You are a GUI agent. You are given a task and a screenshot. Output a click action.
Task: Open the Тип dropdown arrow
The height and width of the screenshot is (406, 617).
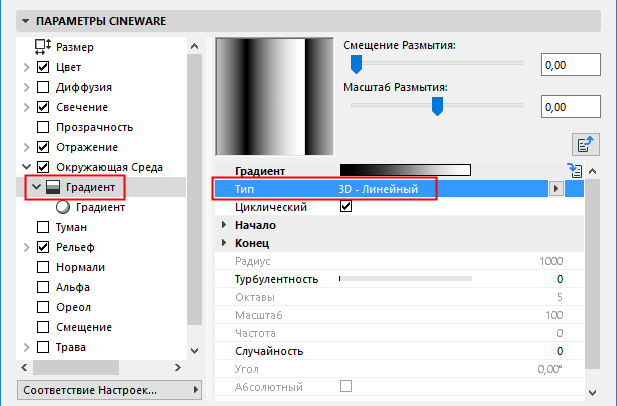click(555, 188)
